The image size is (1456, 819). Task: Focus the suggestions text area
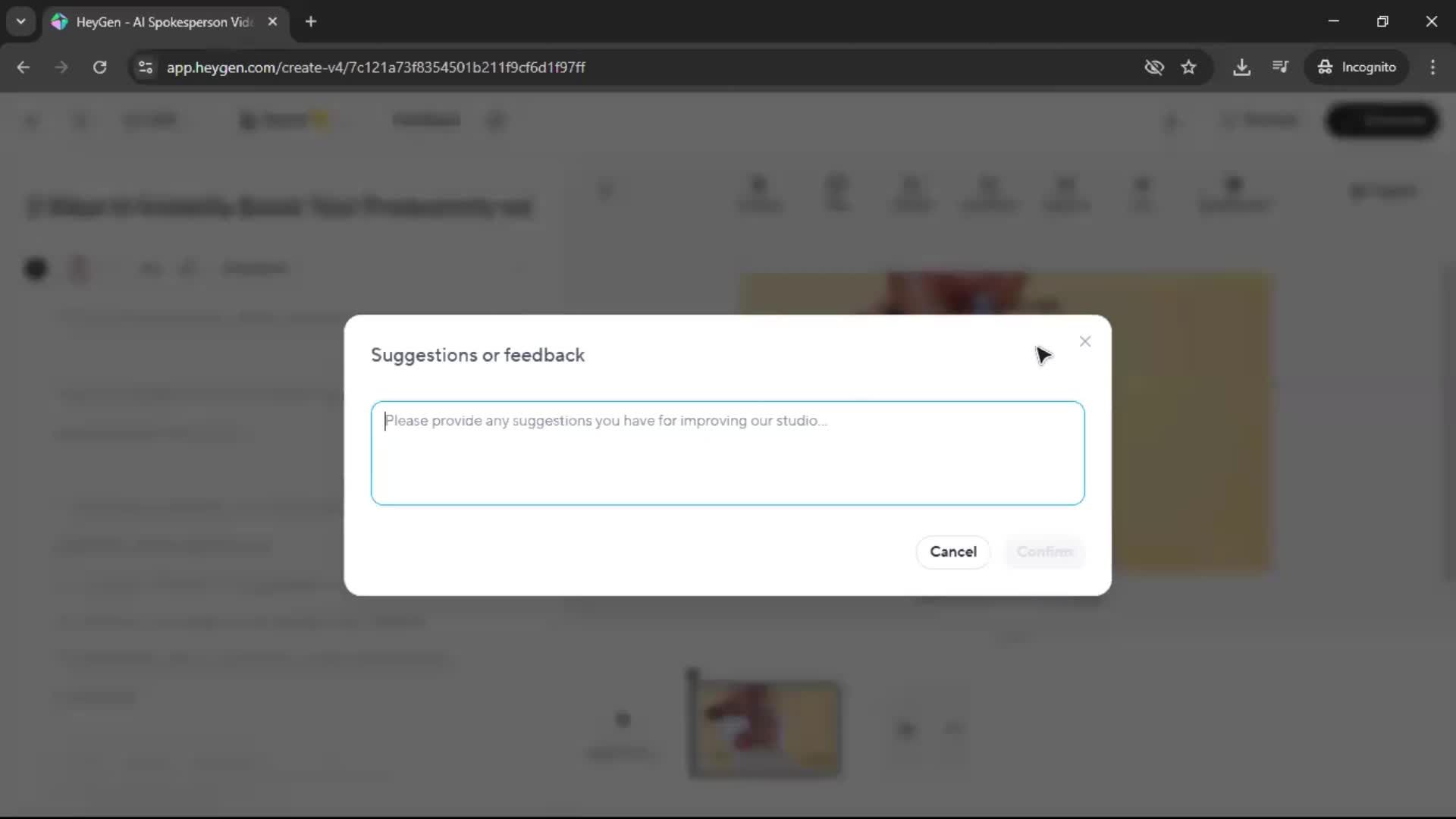click(x=727, y=453)
